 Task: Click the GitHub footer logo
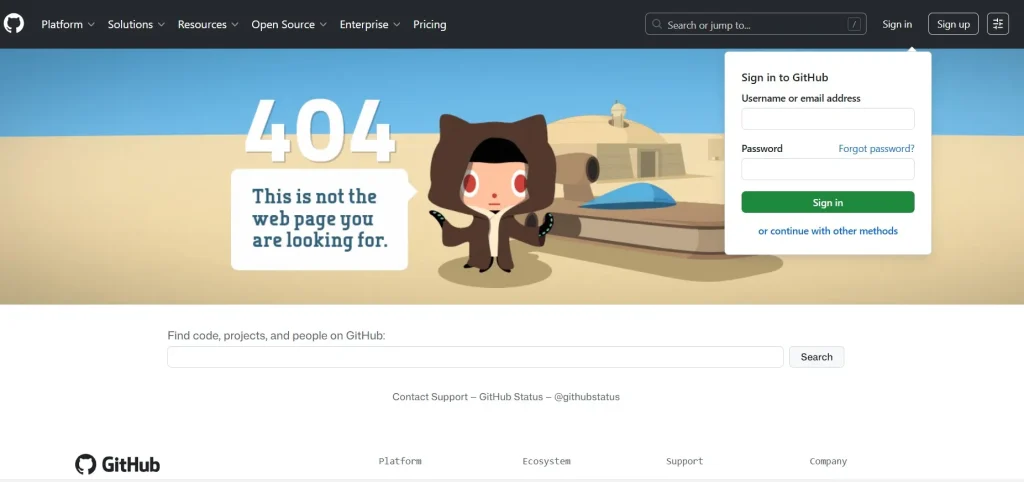[x=118, y=464]
